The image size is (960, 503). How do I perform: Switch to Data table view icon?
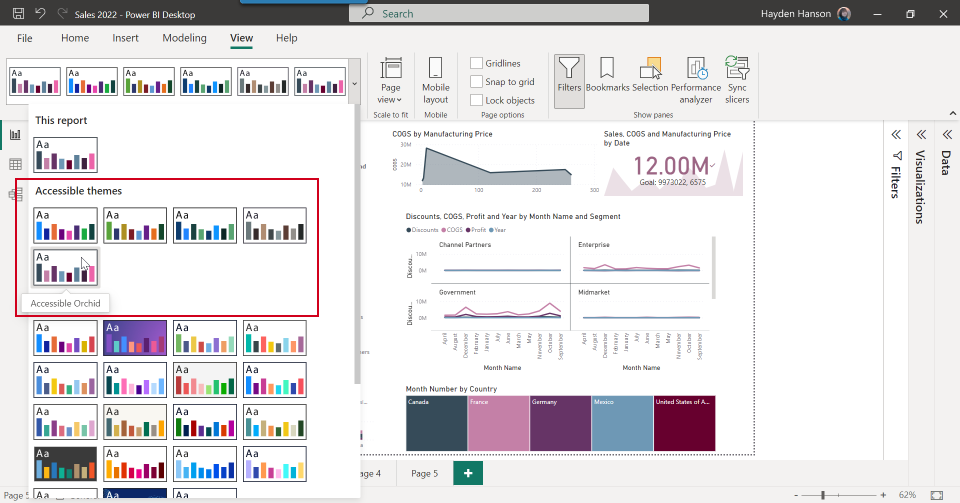point(15,164)
